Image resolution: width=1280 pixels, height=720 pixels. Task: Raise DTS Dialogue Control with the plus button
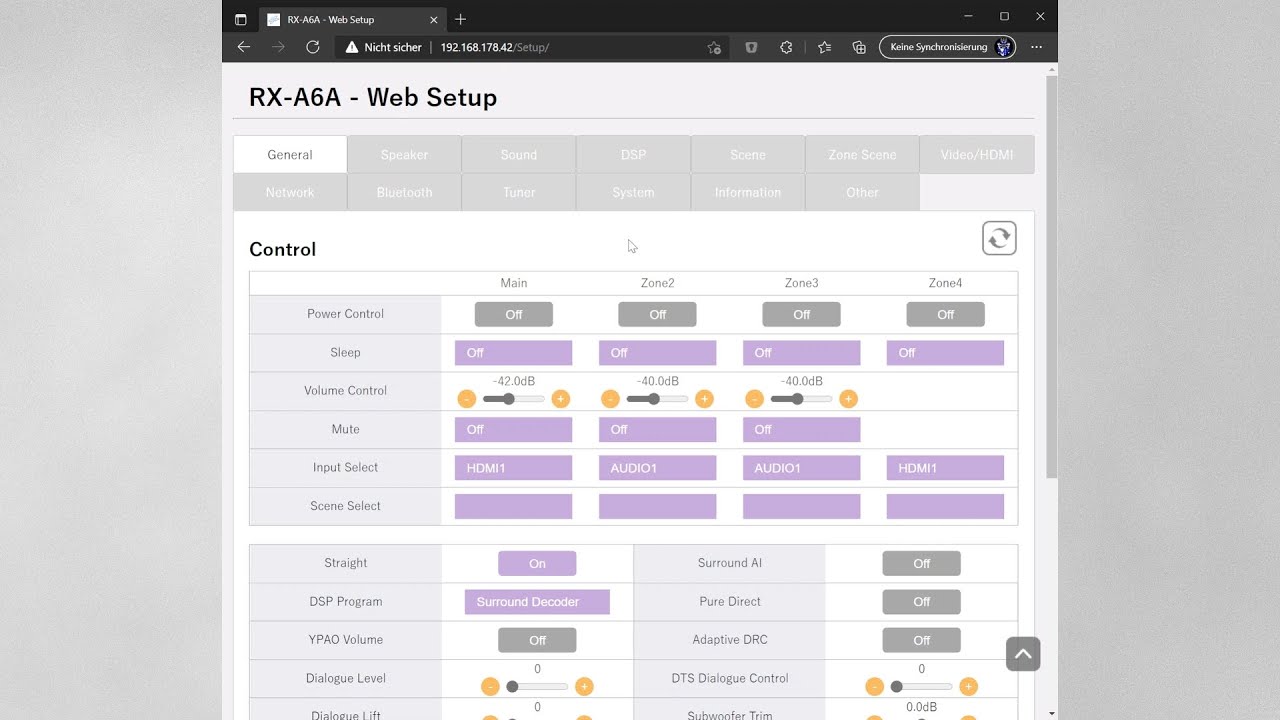click(968, 686)
